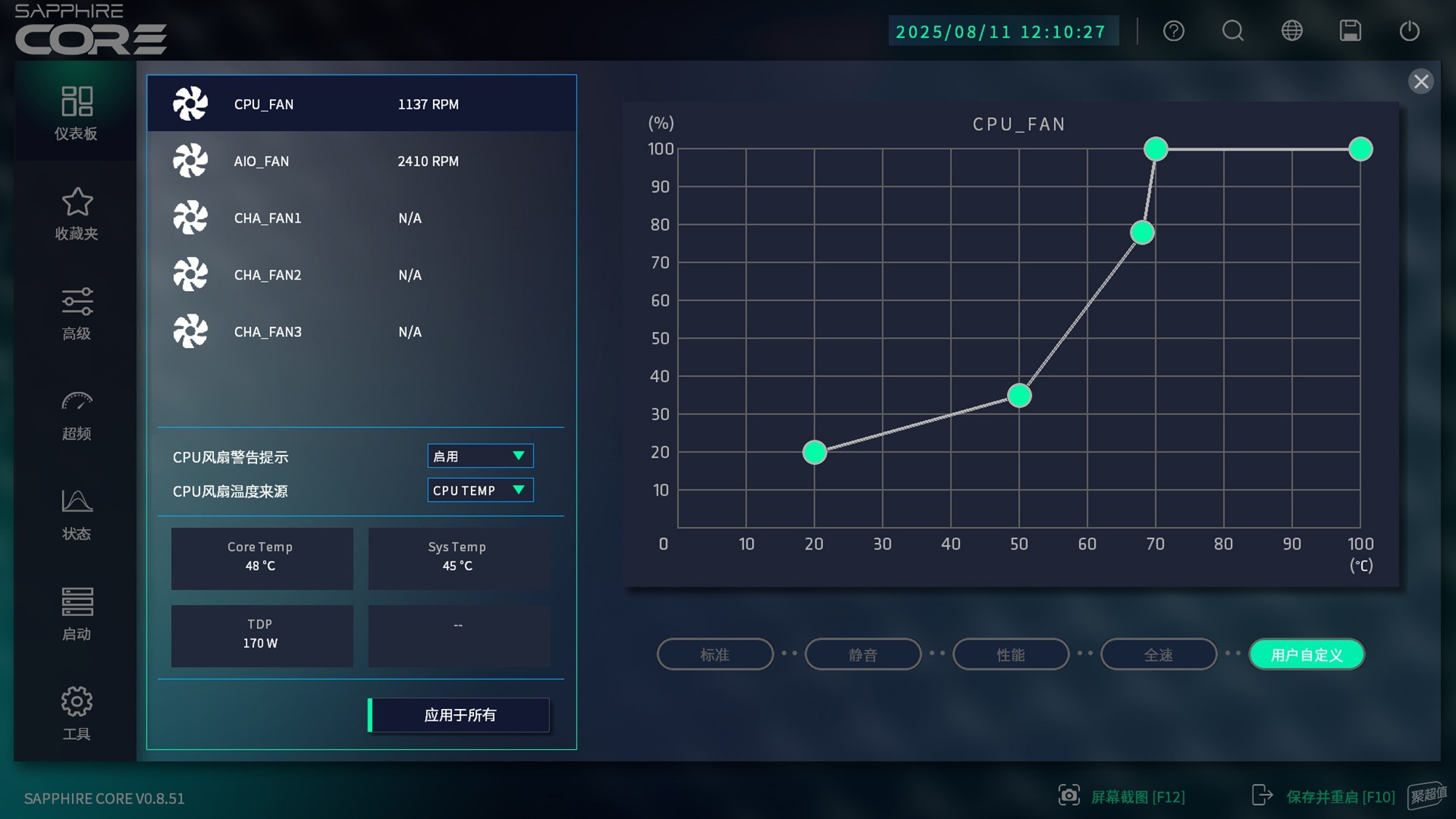
Task: Click the 屏幕截图 camera icon
Action: click(1069, 795)
